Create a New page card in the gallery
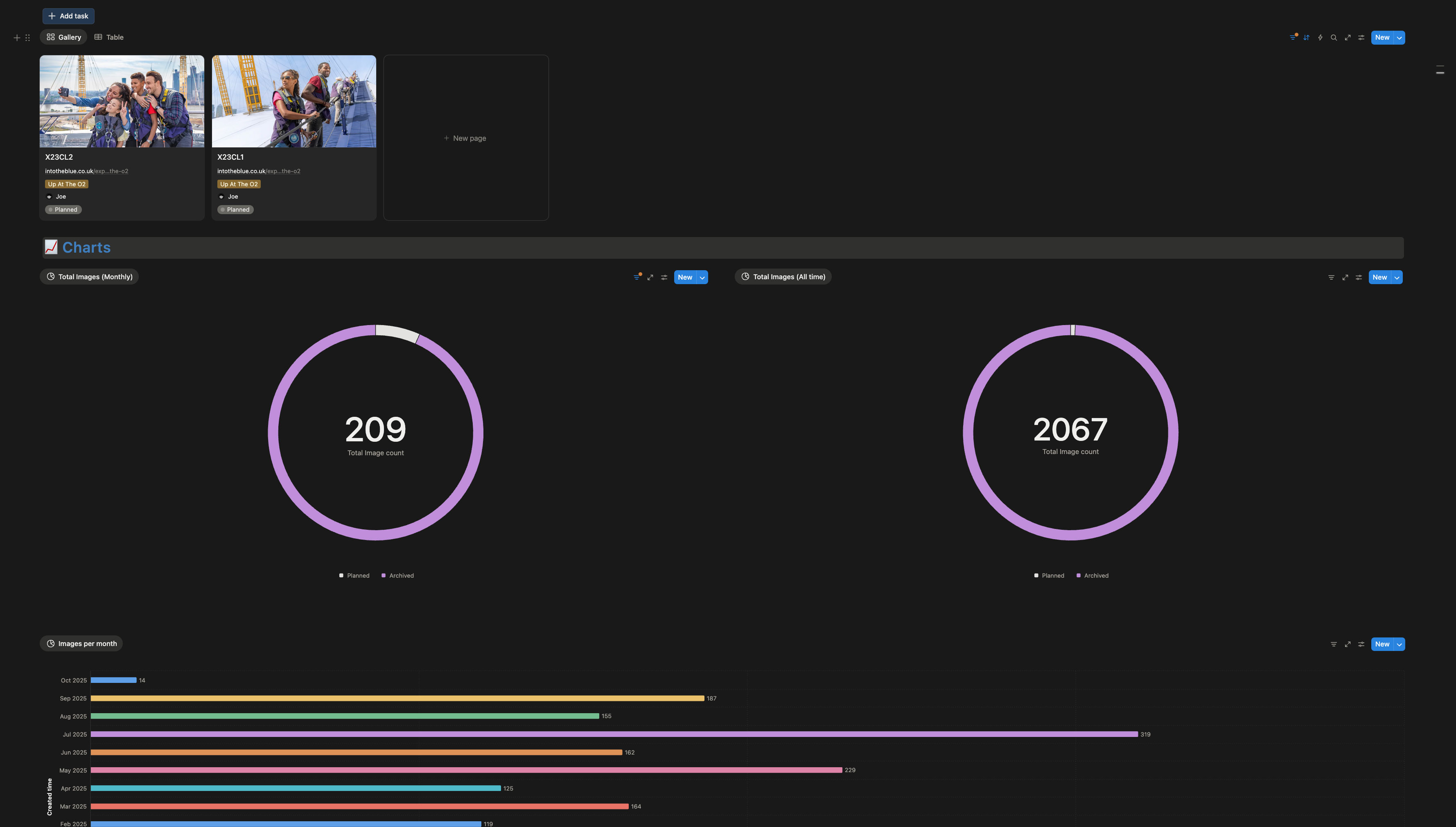This screenshot has height=827, width=1456. coord(466,138)
